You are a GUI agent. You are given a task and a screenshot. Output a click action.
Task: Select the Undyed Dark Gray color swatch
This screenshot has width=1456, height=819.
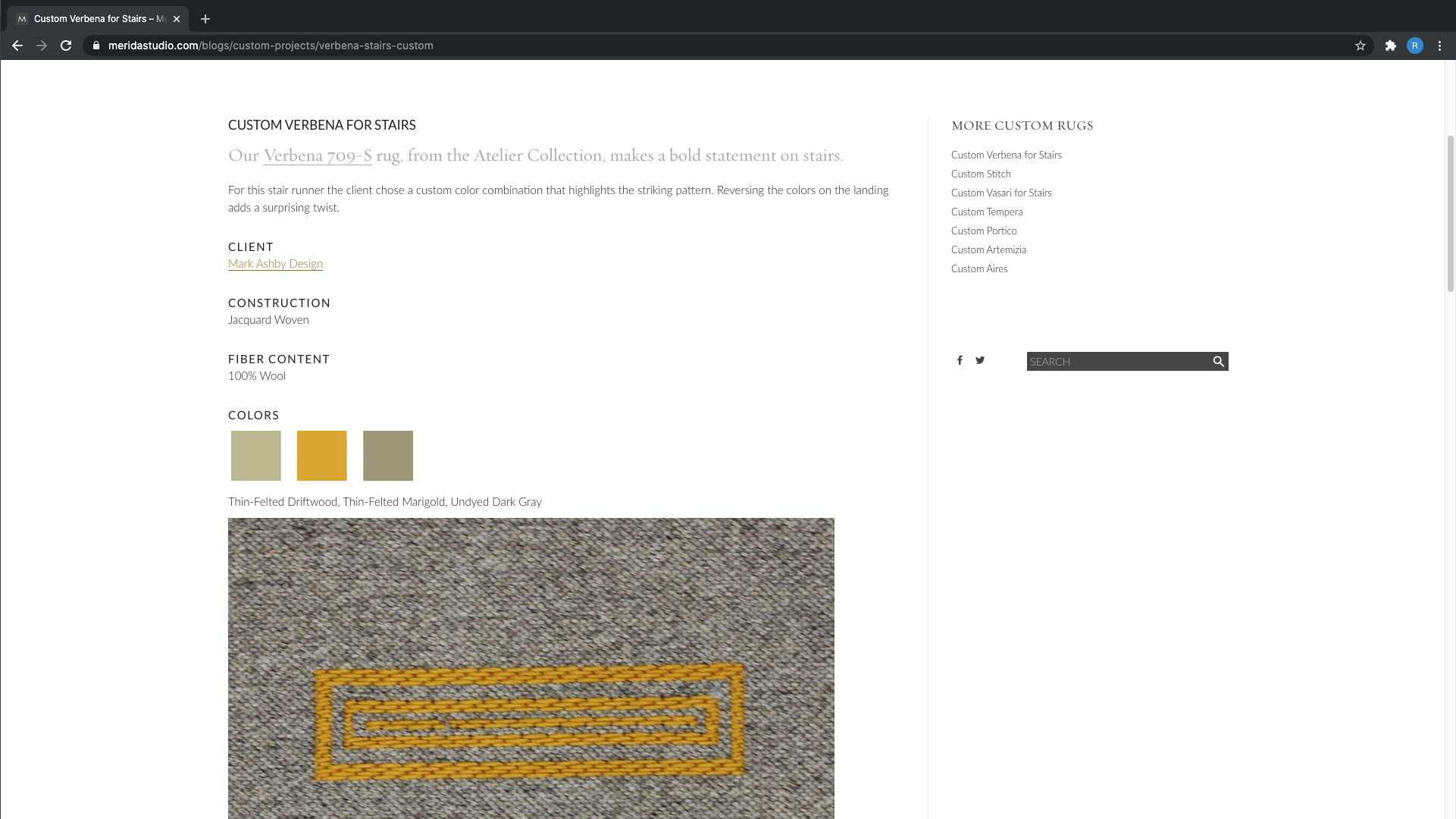click(x=388, y=456)
